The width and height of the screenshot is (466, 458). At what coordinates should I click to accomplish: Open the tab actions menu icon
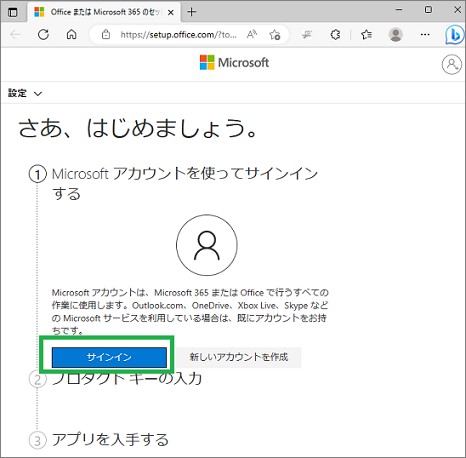coord(13,12)
